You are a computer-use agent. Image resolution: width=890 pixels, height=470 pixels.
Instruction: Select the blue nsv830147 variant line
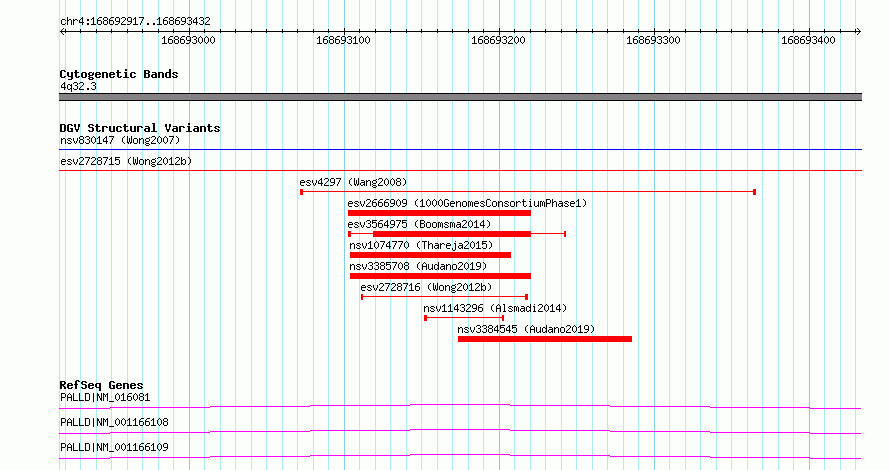pyautogui.click(x=460, y=150)
